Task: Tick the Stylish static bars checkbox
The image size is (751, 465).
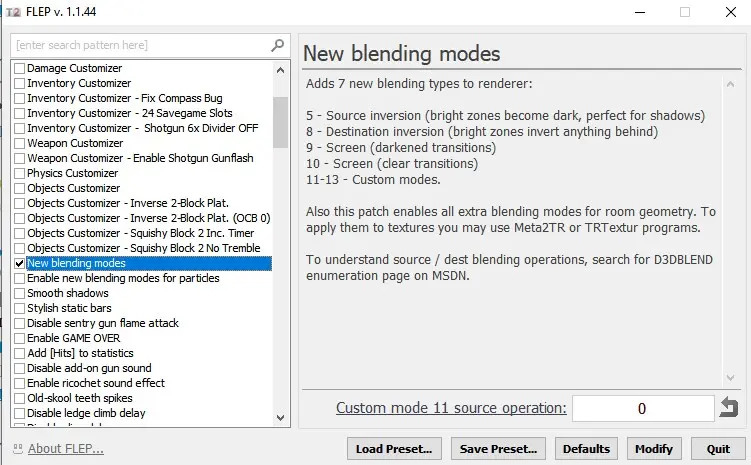Action: pyautogui.click(x=20, y=308)
